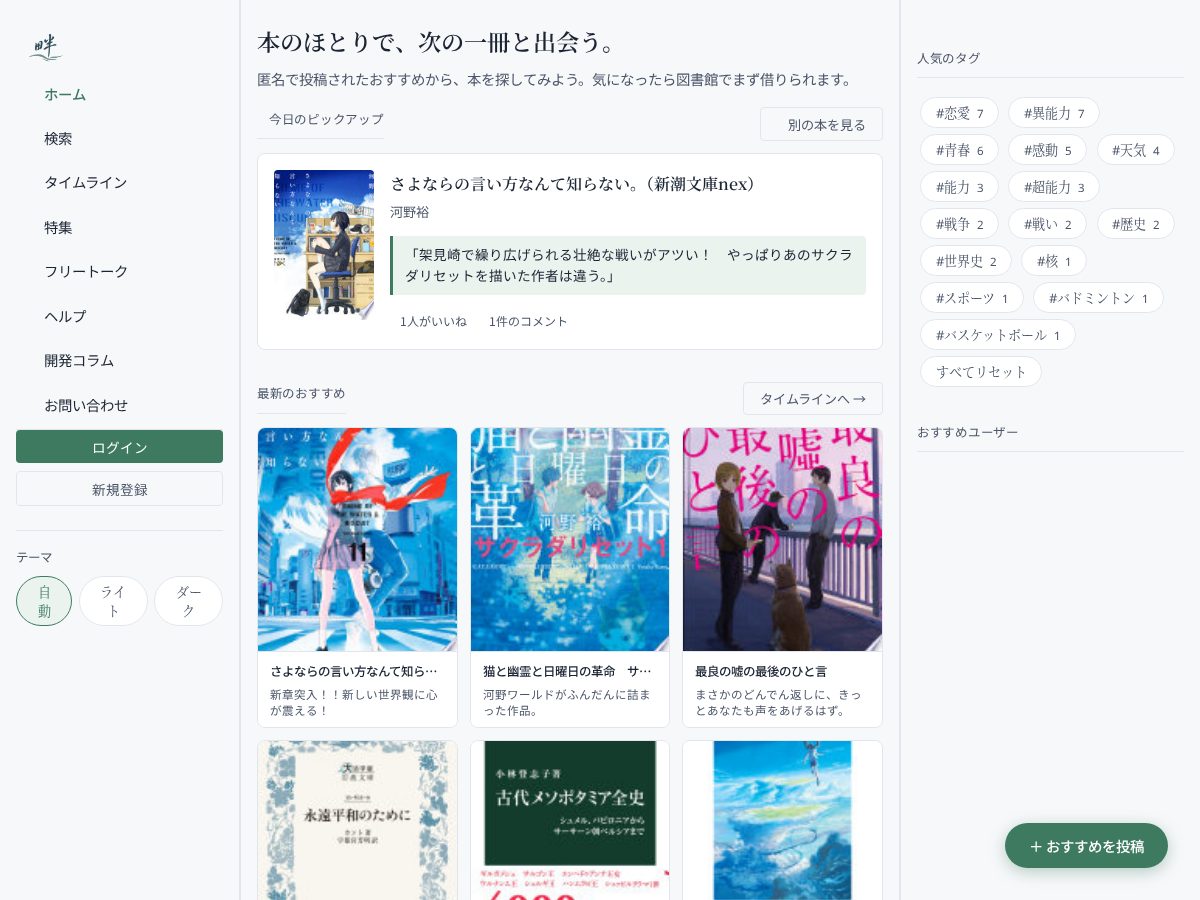
Task: Click the quoted review about 架見崎
Action: coord(628,265)
